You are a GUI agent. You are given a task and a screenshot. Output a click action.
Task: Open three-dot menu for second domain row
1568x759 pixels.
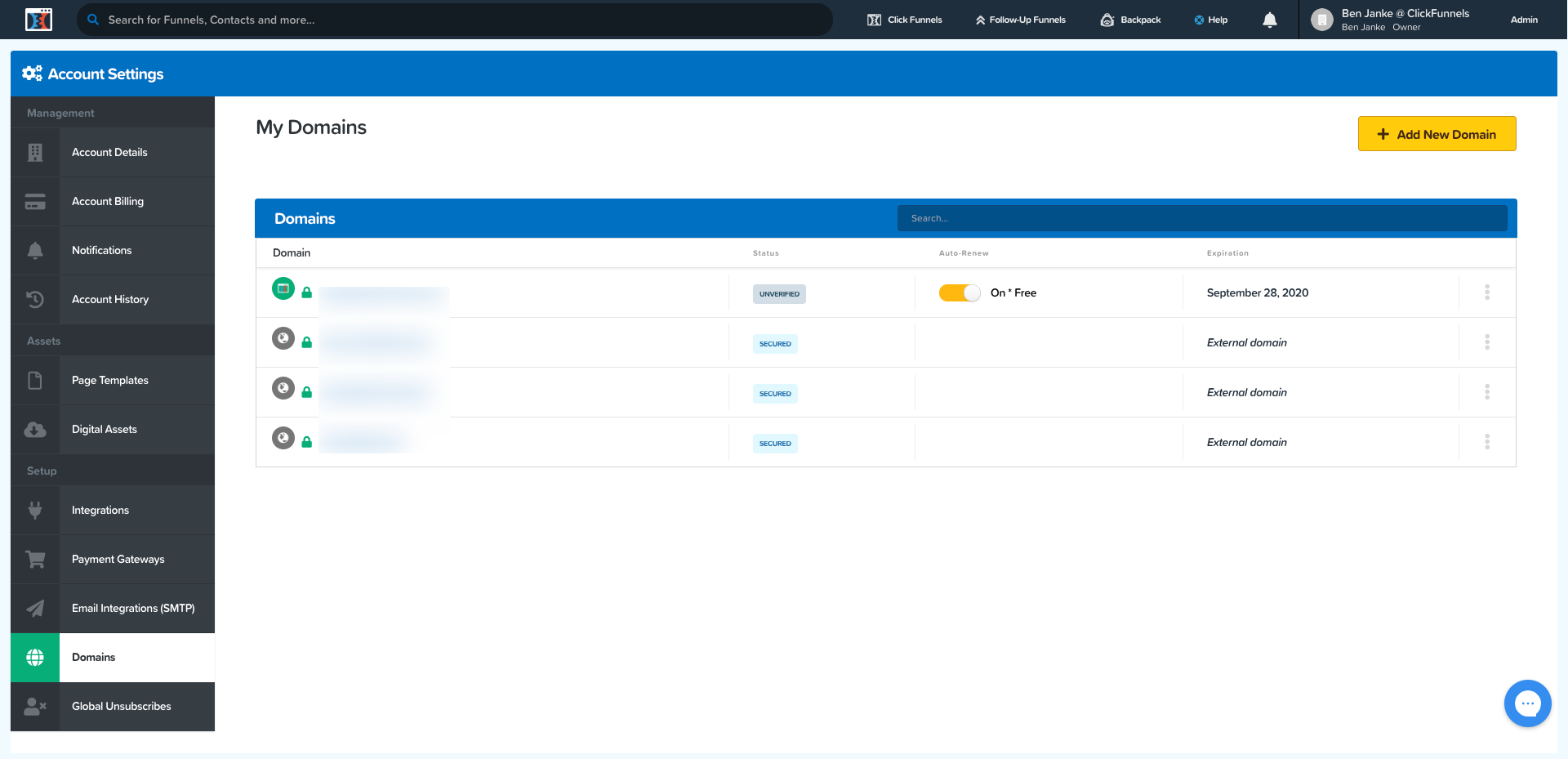pos(1486,342)
